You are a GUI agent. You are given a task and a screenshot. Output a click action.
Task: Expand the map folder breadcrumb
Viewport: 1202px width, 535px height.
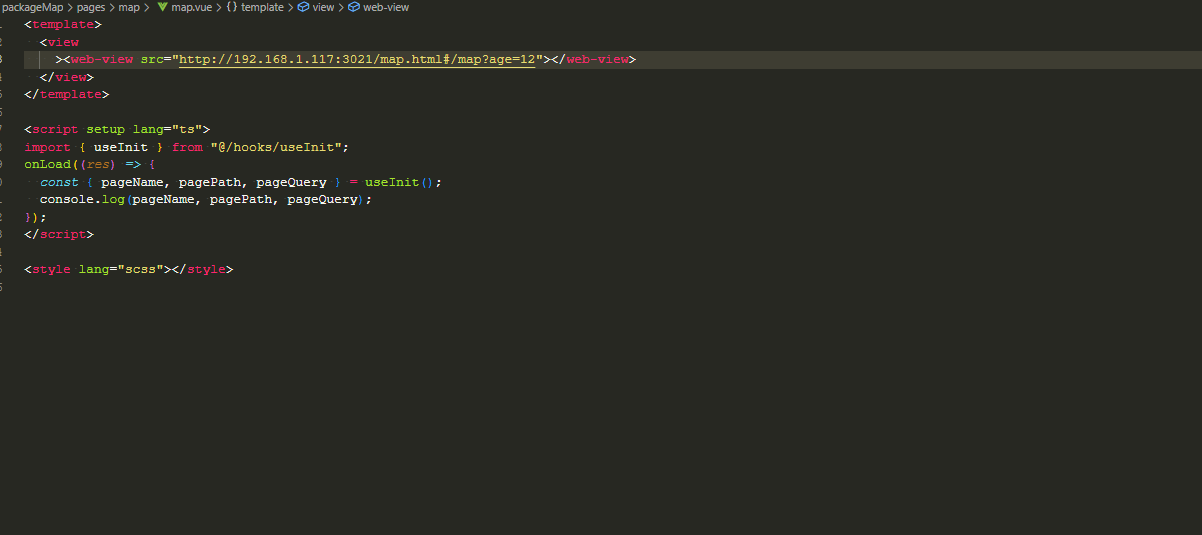coord(129,7)
